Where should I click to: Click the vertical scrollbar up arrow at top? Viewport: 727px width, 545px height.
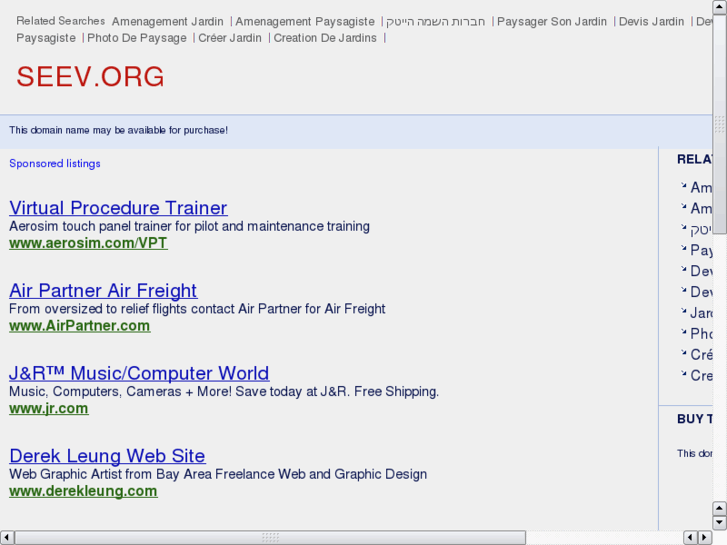tap(720, 7)
